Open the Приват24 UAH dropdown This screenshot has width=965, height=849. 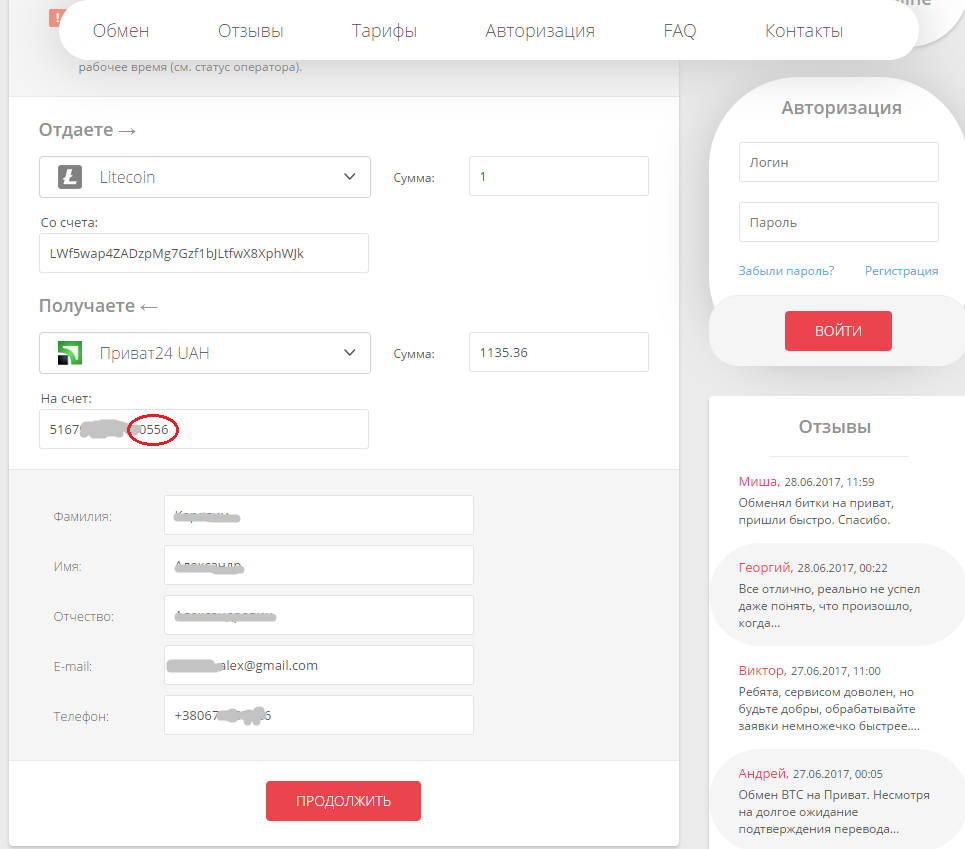click(x=349, y=353)
